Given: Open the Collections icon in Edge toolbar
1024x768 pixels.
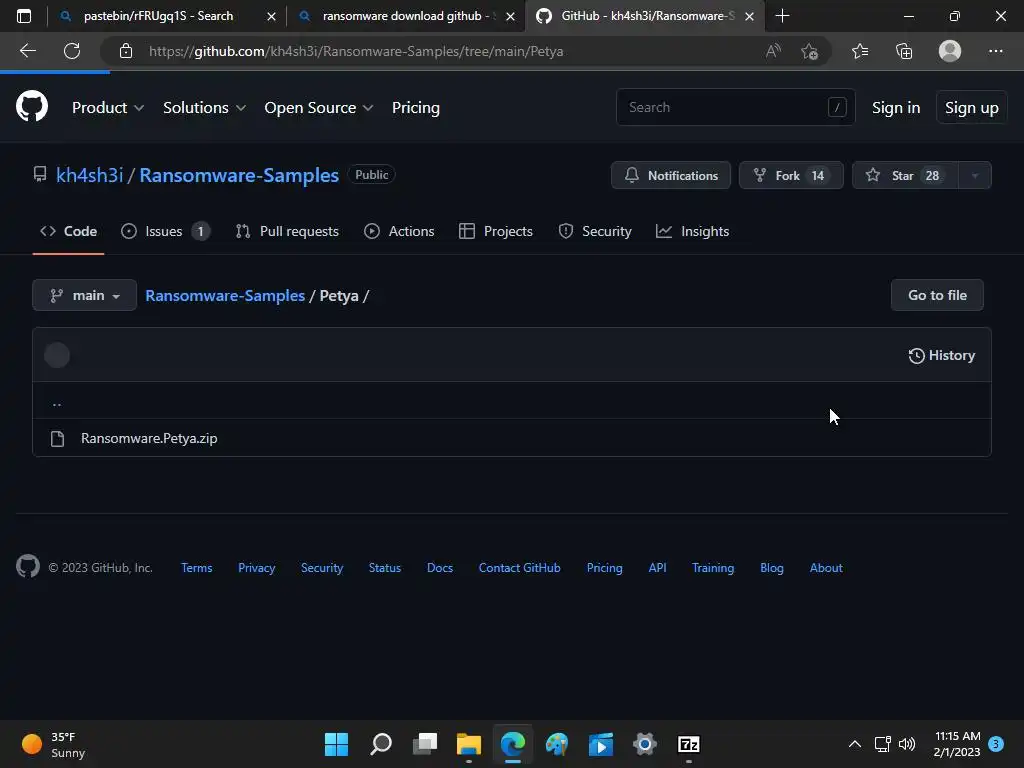Looking at the screenshot, I should [904, 51].
